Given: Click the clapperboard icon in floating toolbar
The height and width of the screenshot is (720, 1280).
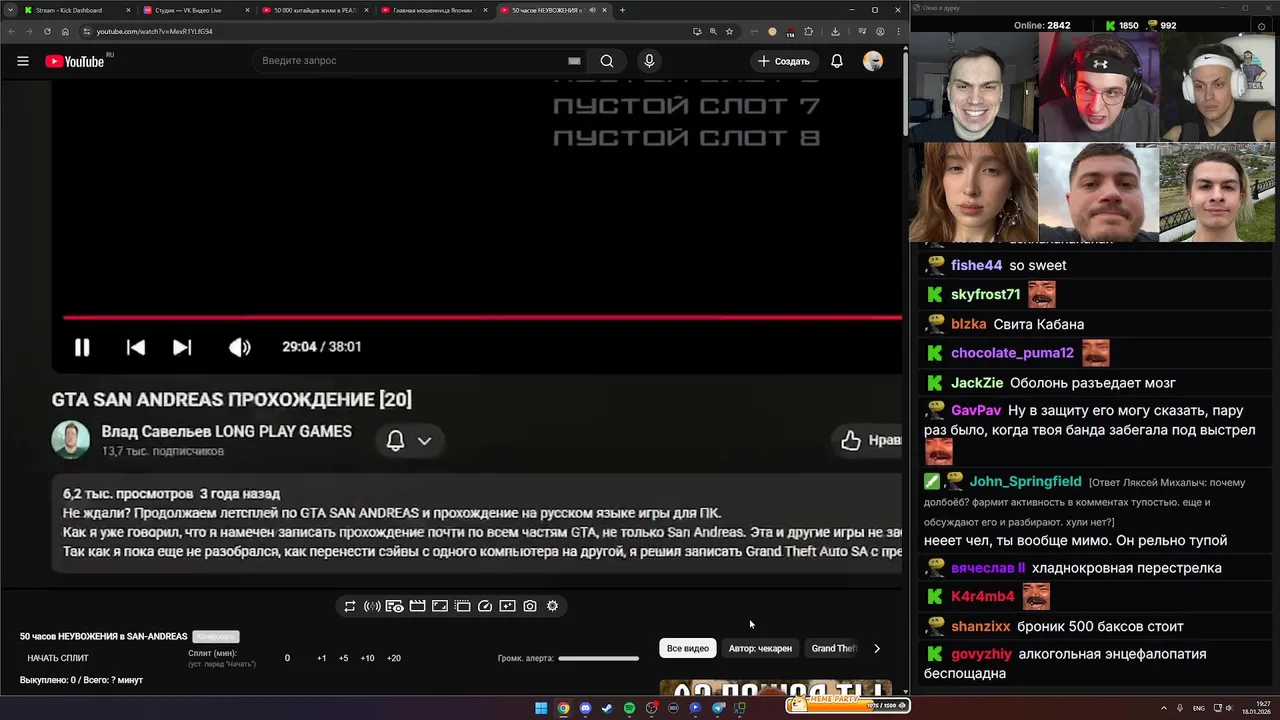Looking at the screenshot, I should tap(417, 606).
